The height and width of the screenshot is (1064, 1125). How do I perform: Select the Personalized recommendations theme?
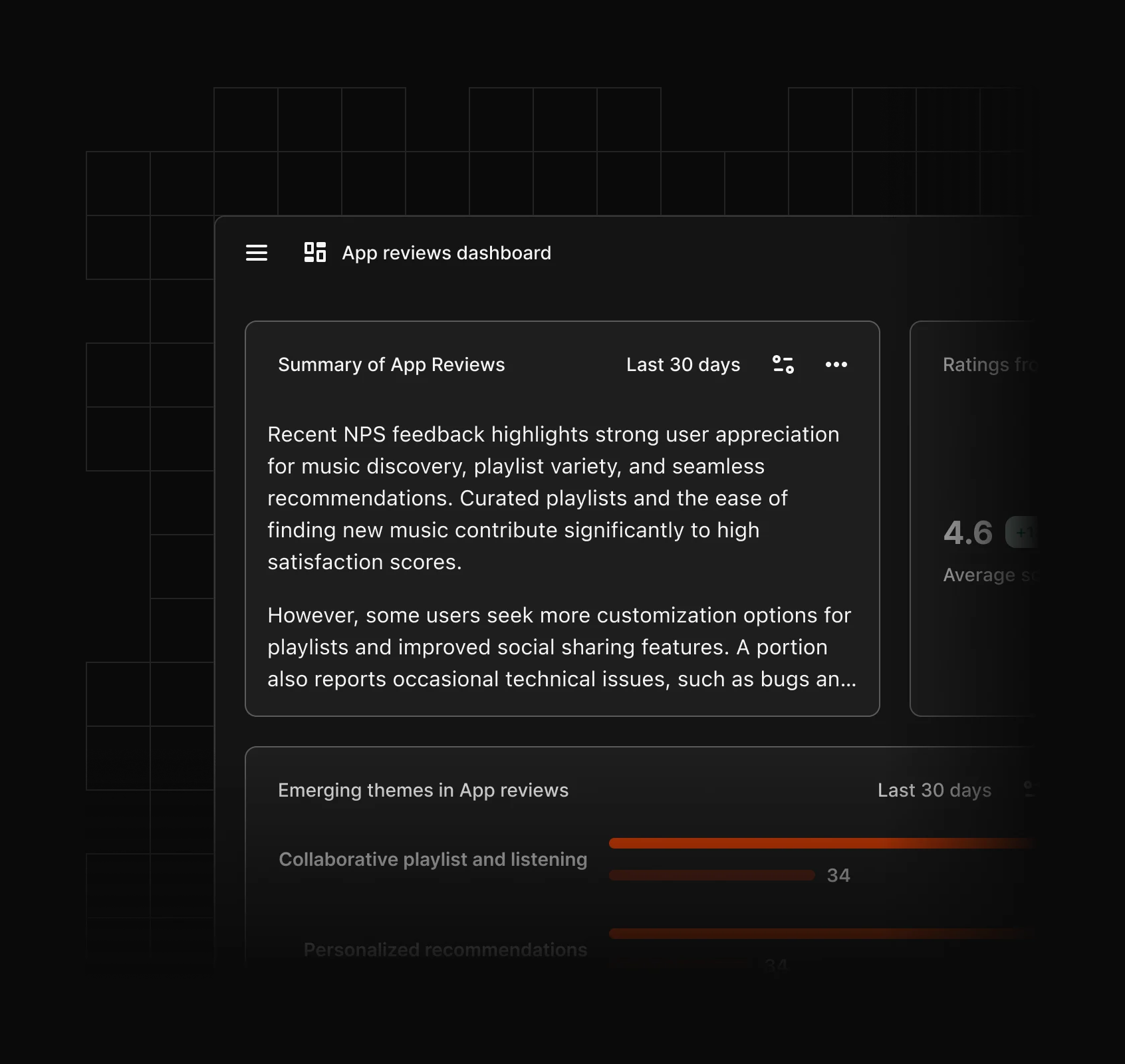tap(445, 950)
